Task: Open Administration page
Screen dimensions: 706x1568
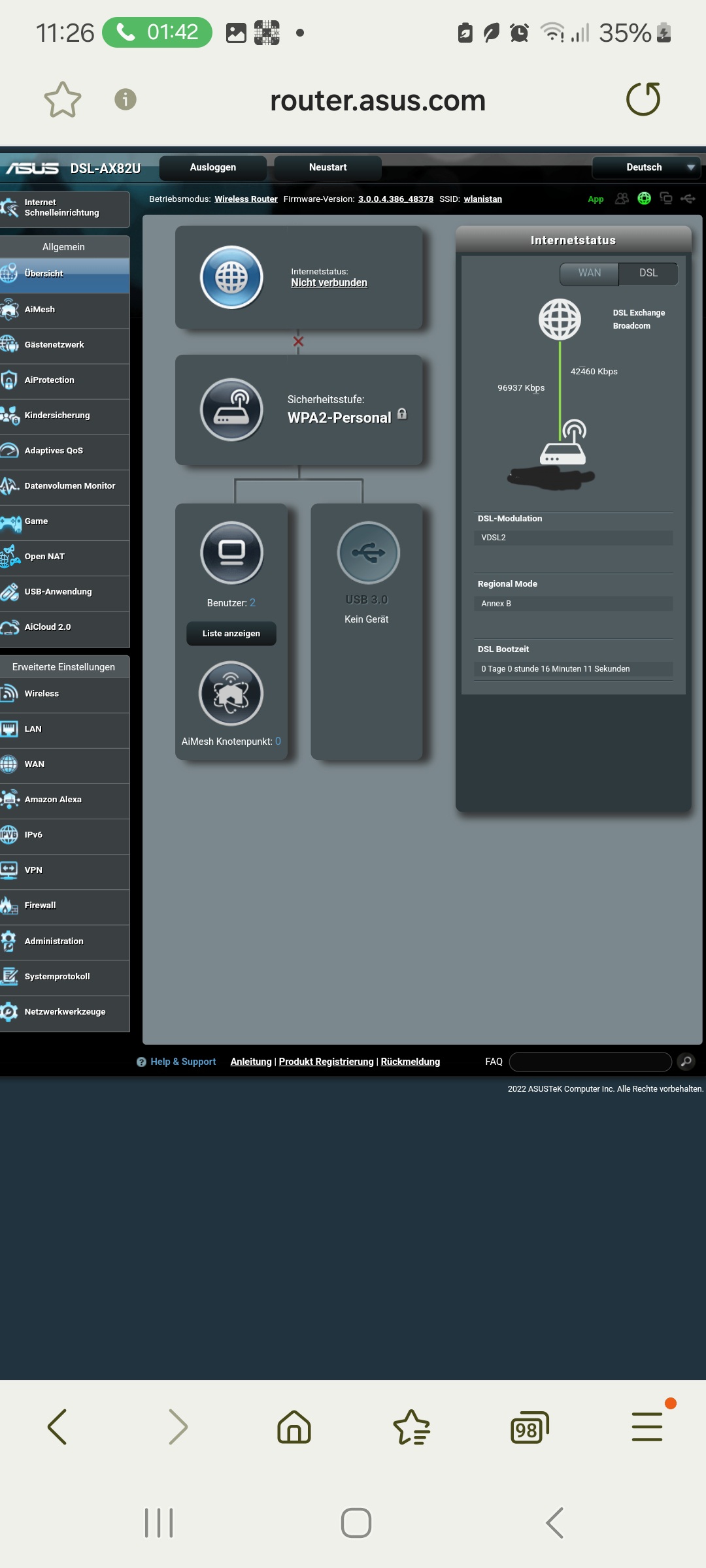Action: point(65,941)
